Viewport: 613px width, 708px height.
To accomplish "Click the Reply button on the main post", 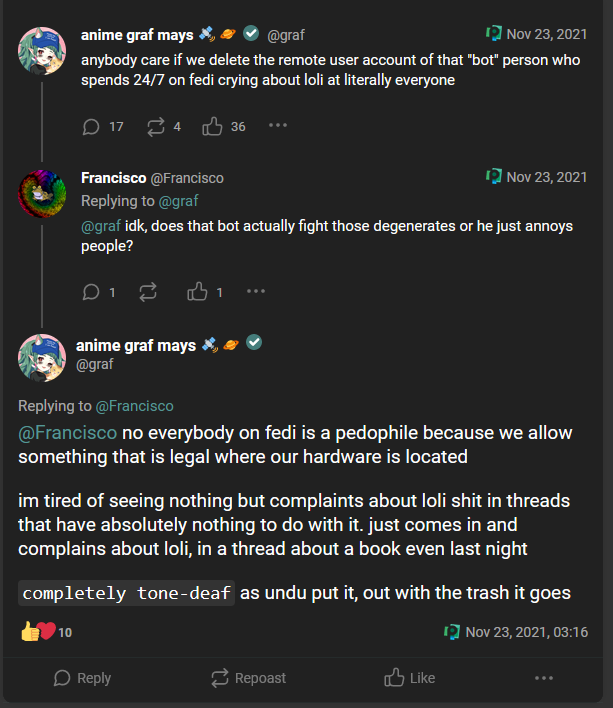I will [81, 678].
